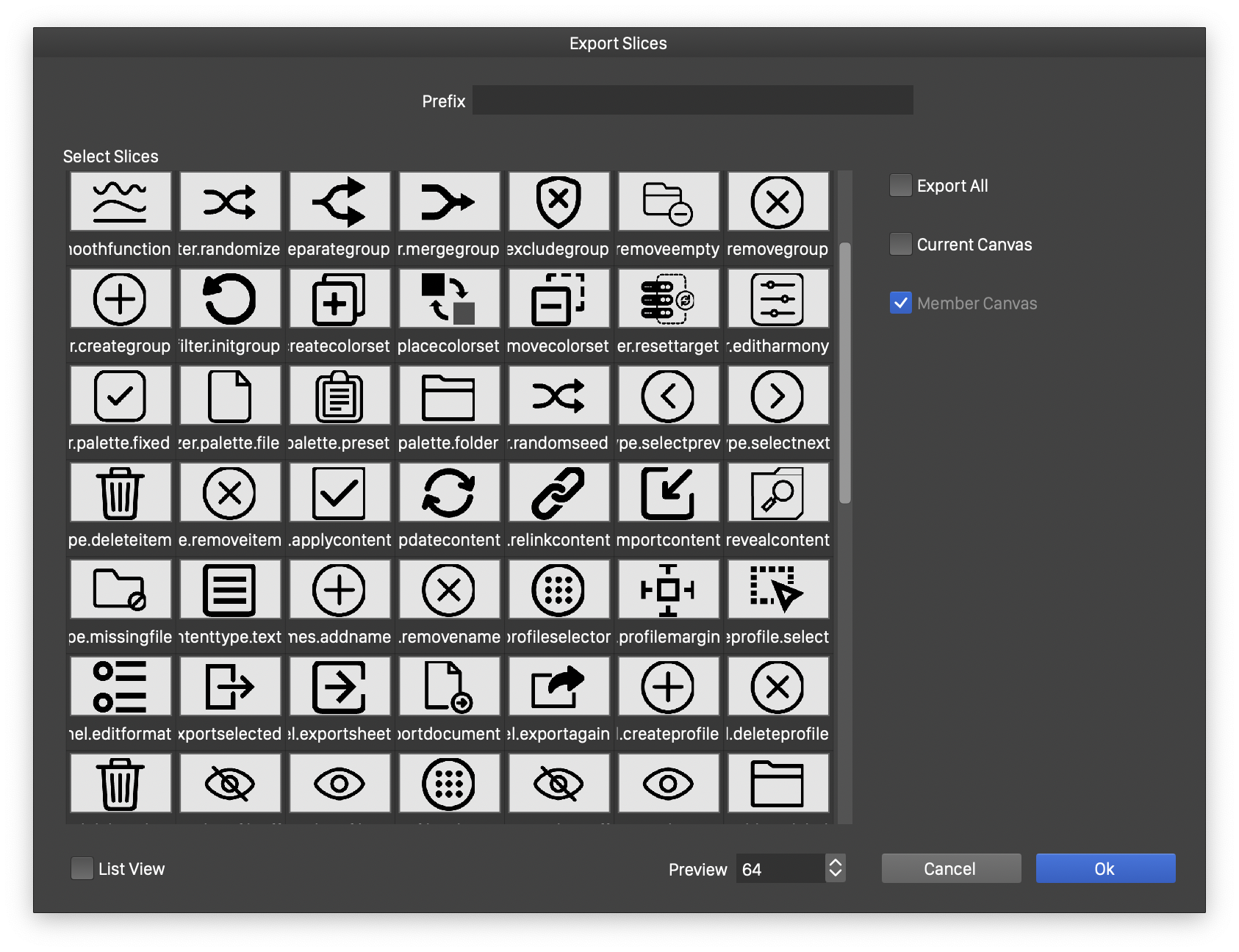Uncheck the Member Canvas checkbox

[x=900, y=303]
